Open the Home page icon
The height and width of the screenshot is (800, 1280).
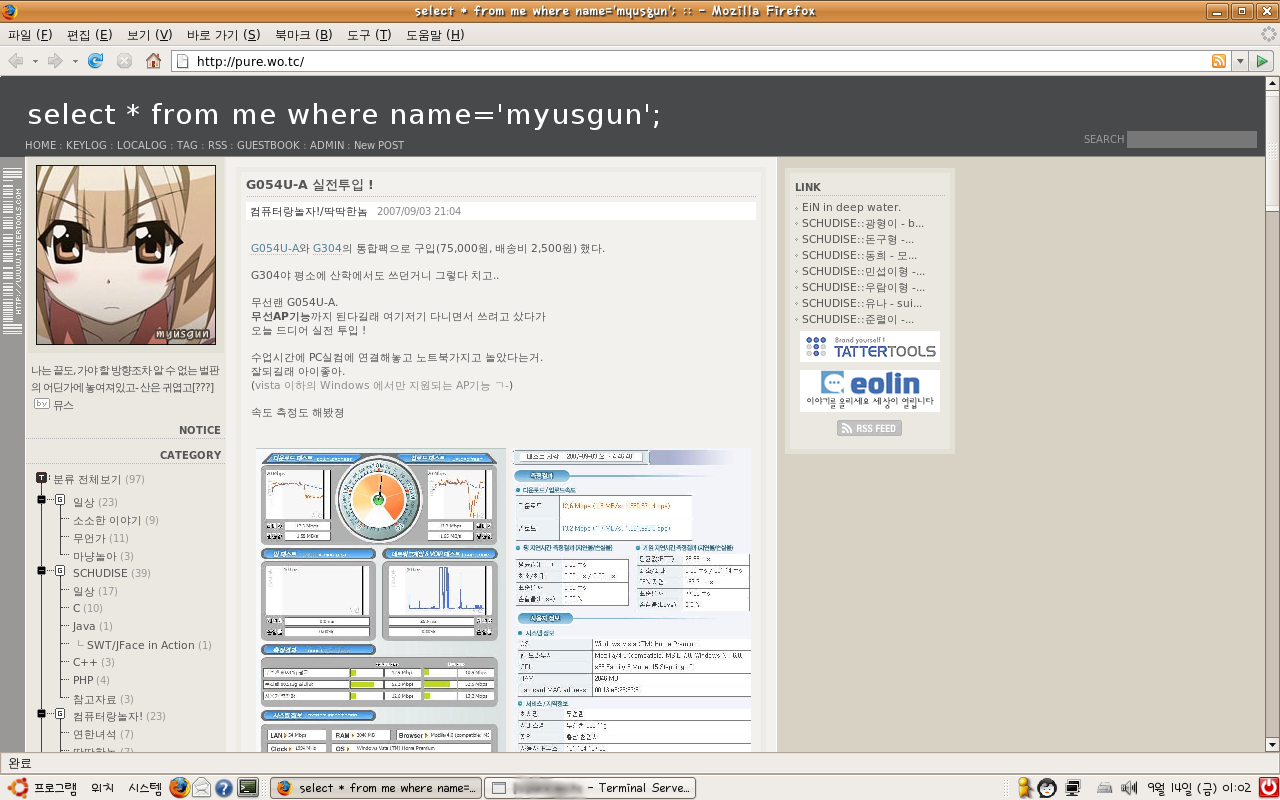[153, 61]
